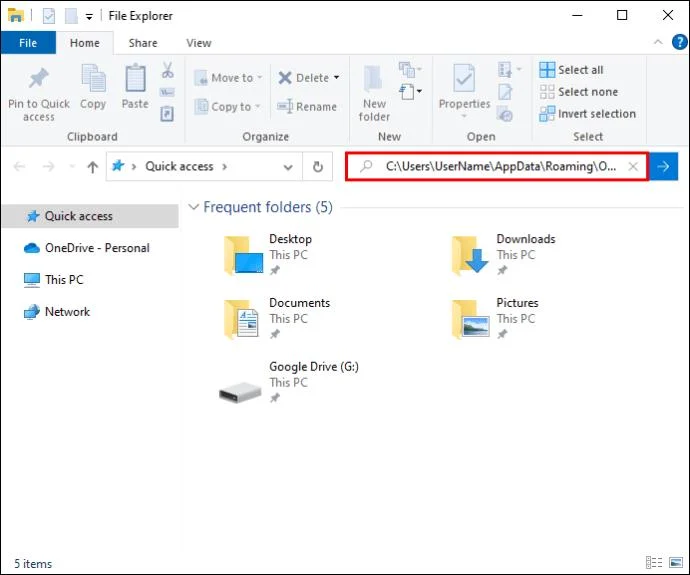Click the Cut scissors icon
The height and width of the screenshot is (575, 690).
tap(168, 70)
